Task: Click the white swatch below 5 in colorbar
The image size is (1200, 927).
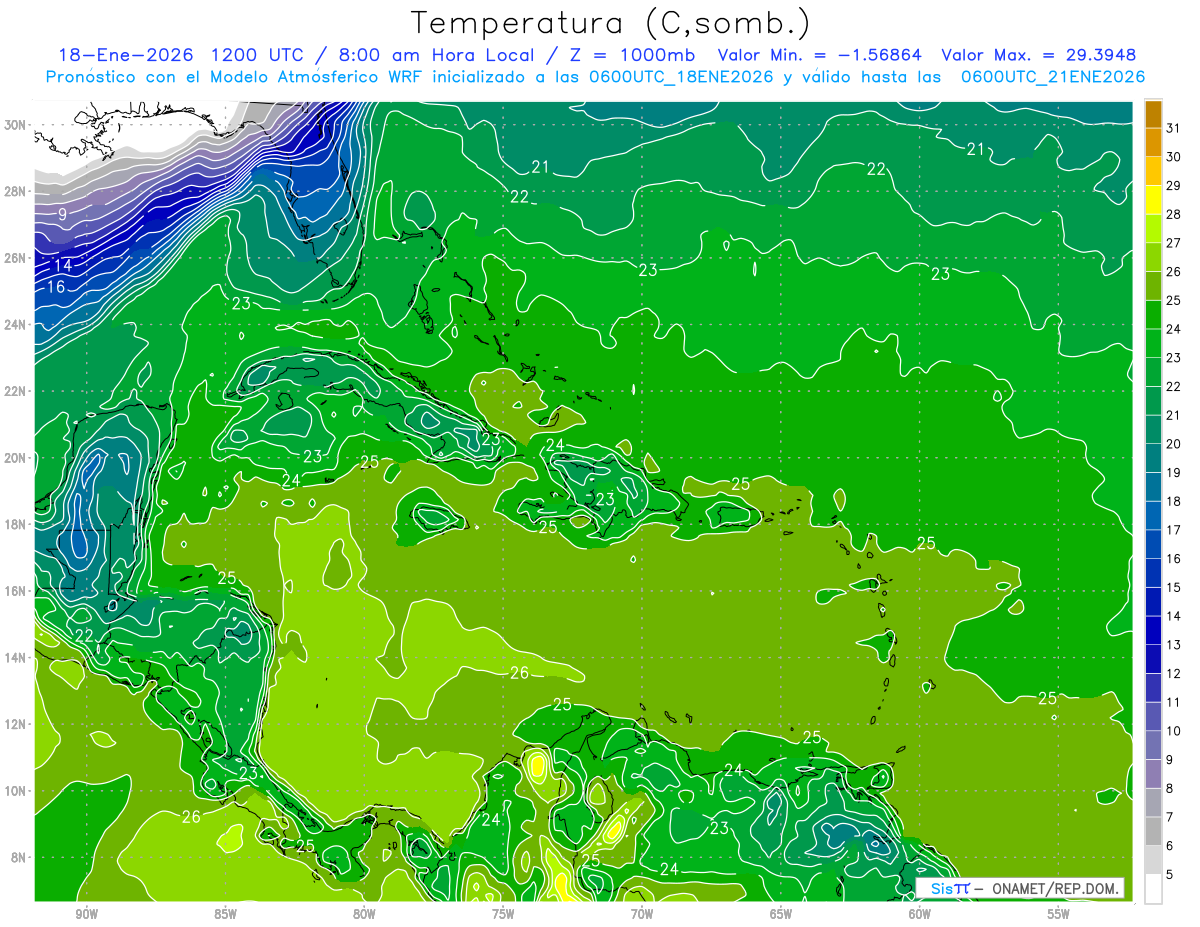Action: [x=1153, y=889]
